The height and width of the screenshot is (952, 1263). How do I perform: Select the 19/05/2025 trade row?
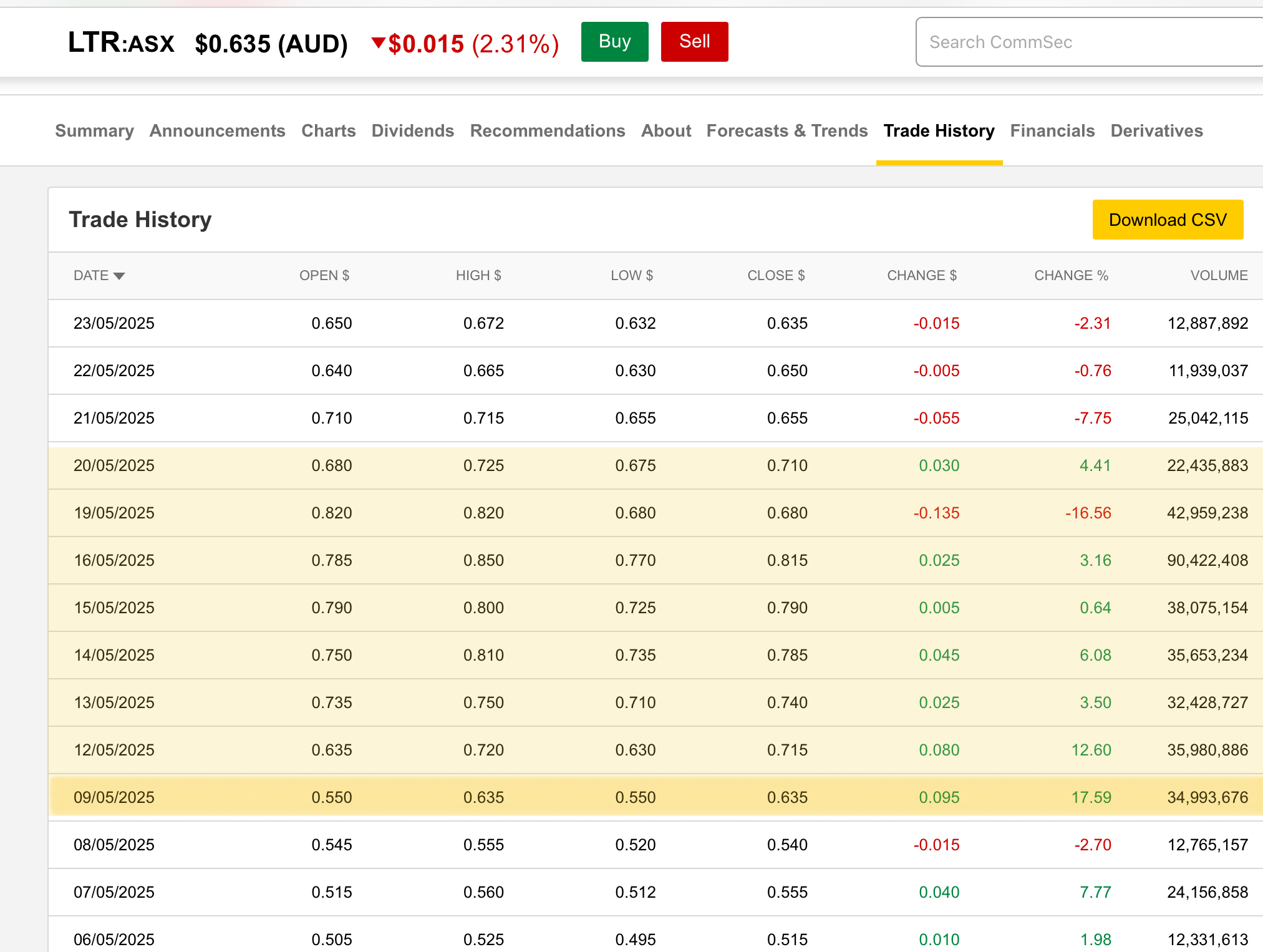[x=656, y=513]
